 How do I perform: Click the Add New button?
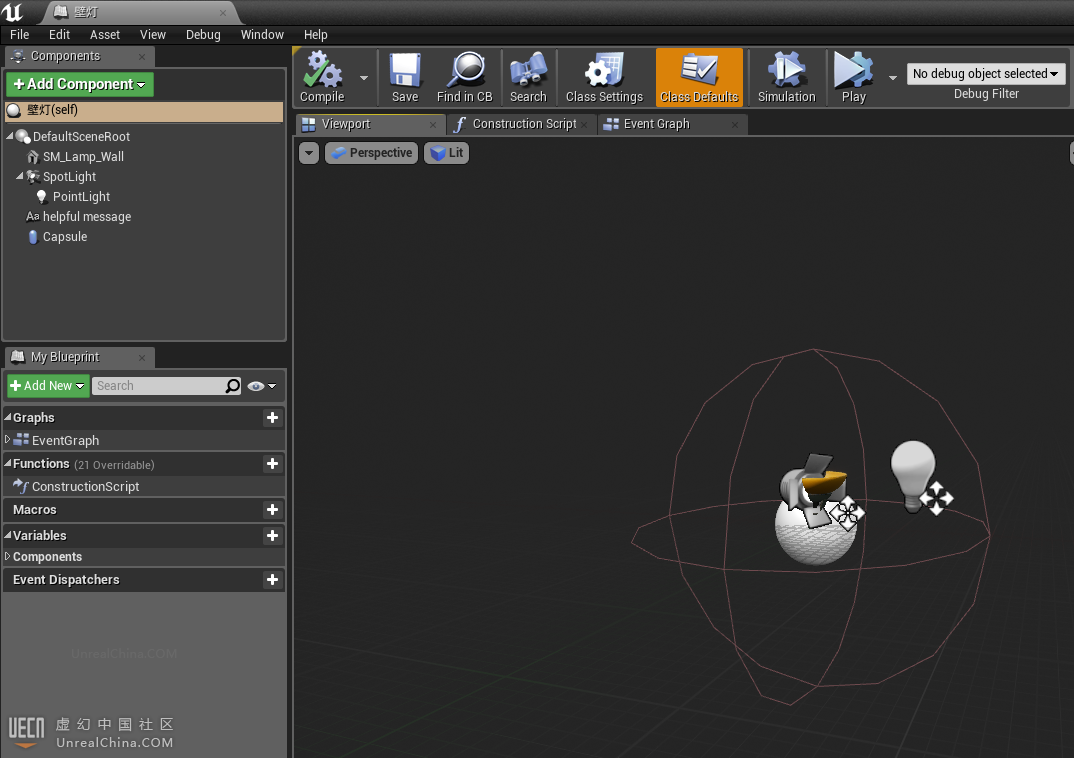coord(48,386)
